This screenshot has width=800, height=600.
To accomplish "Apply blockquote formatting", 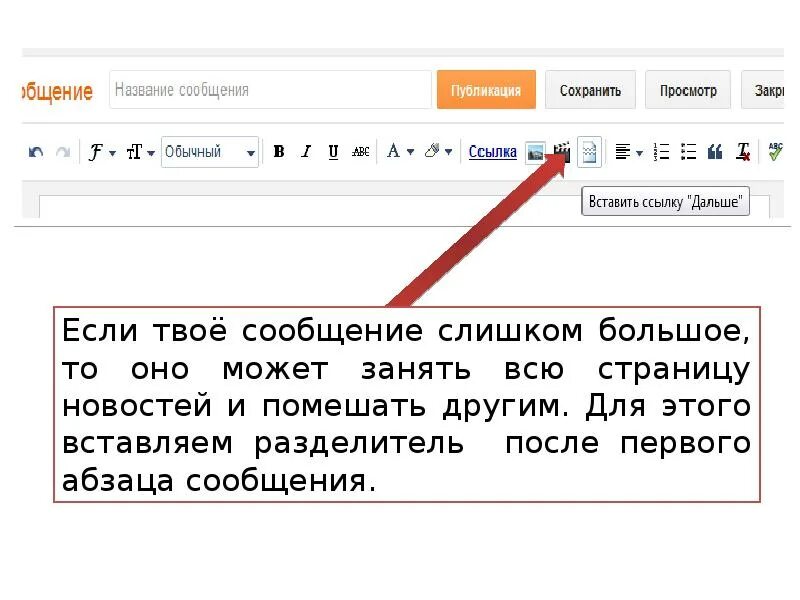I will [x=715, y=152].
